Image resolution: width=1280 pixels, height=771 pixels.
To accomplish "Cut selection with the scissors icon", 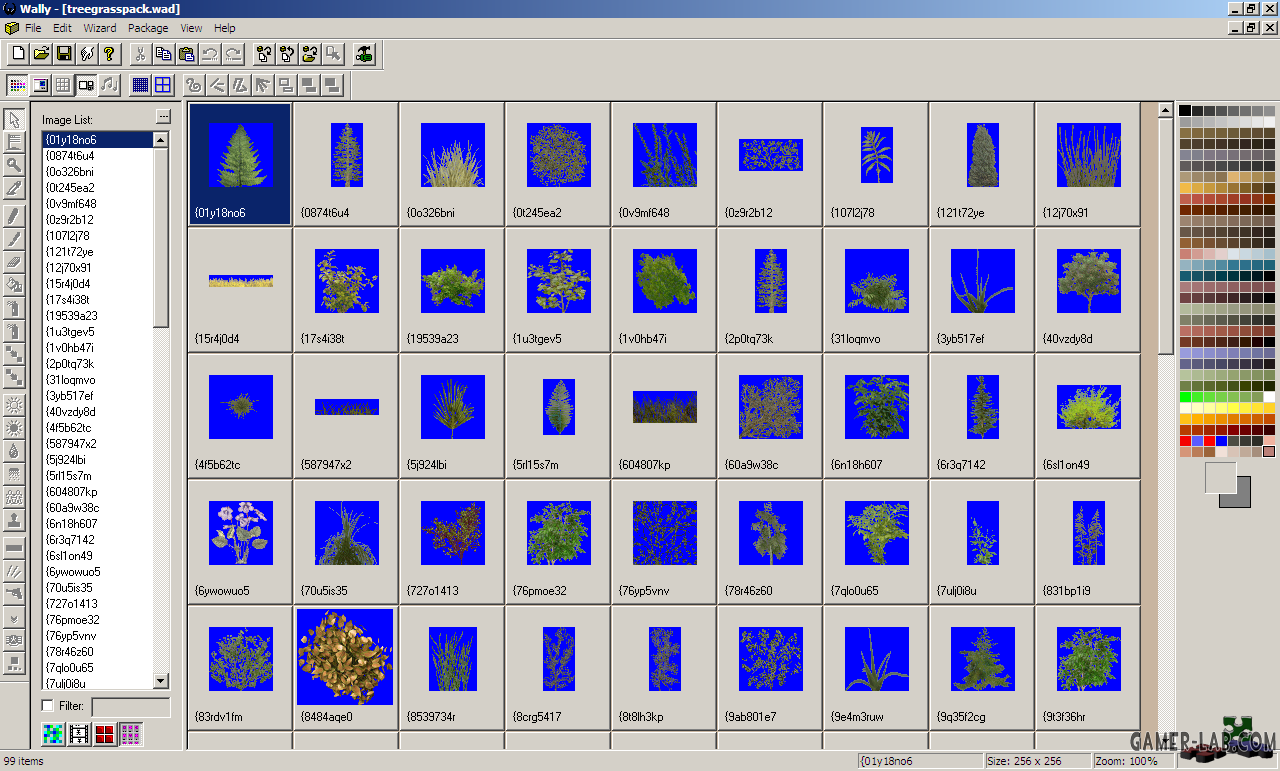I will point(141,54).
